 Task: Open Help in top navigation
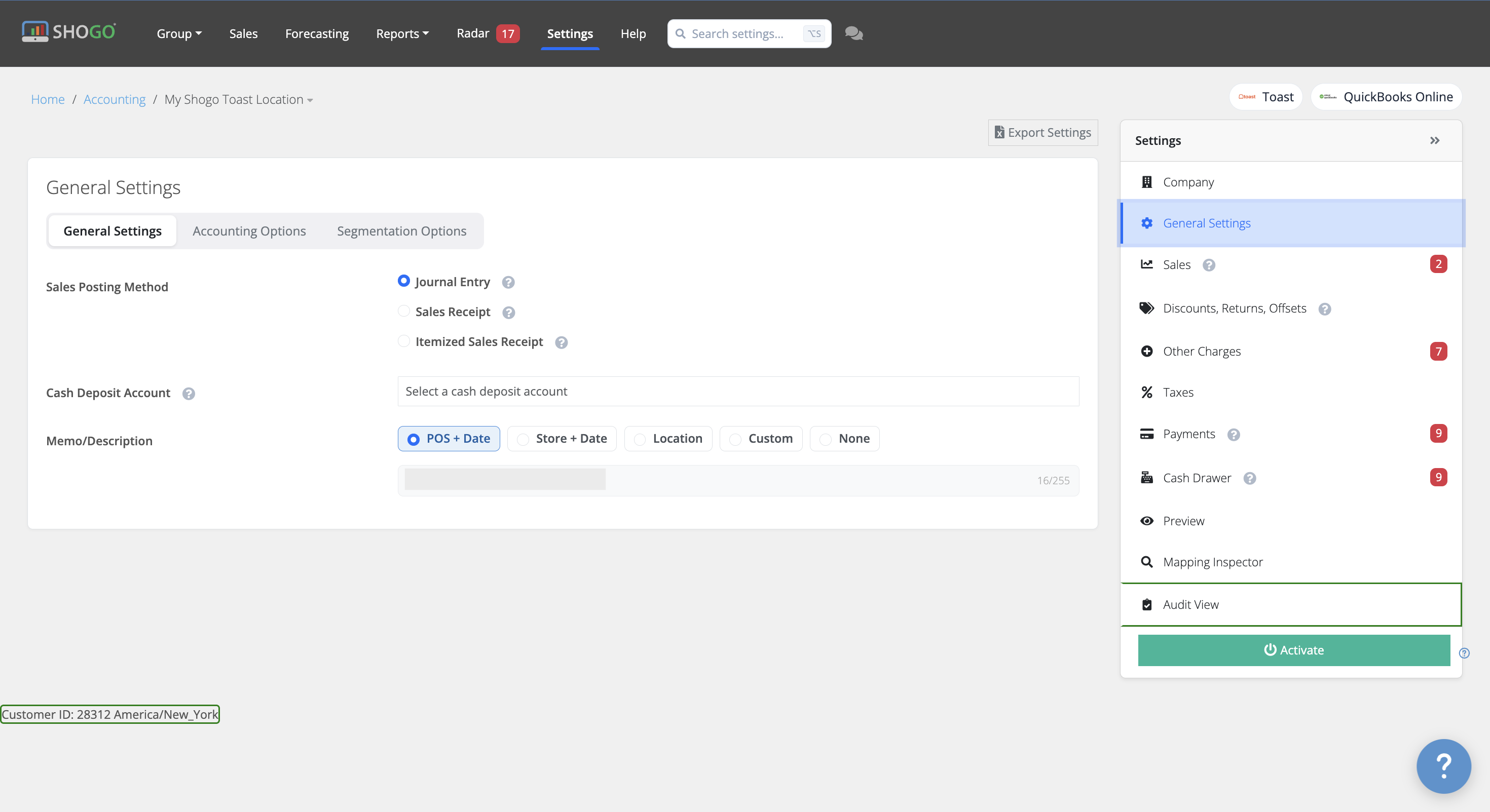pos(633,33)
